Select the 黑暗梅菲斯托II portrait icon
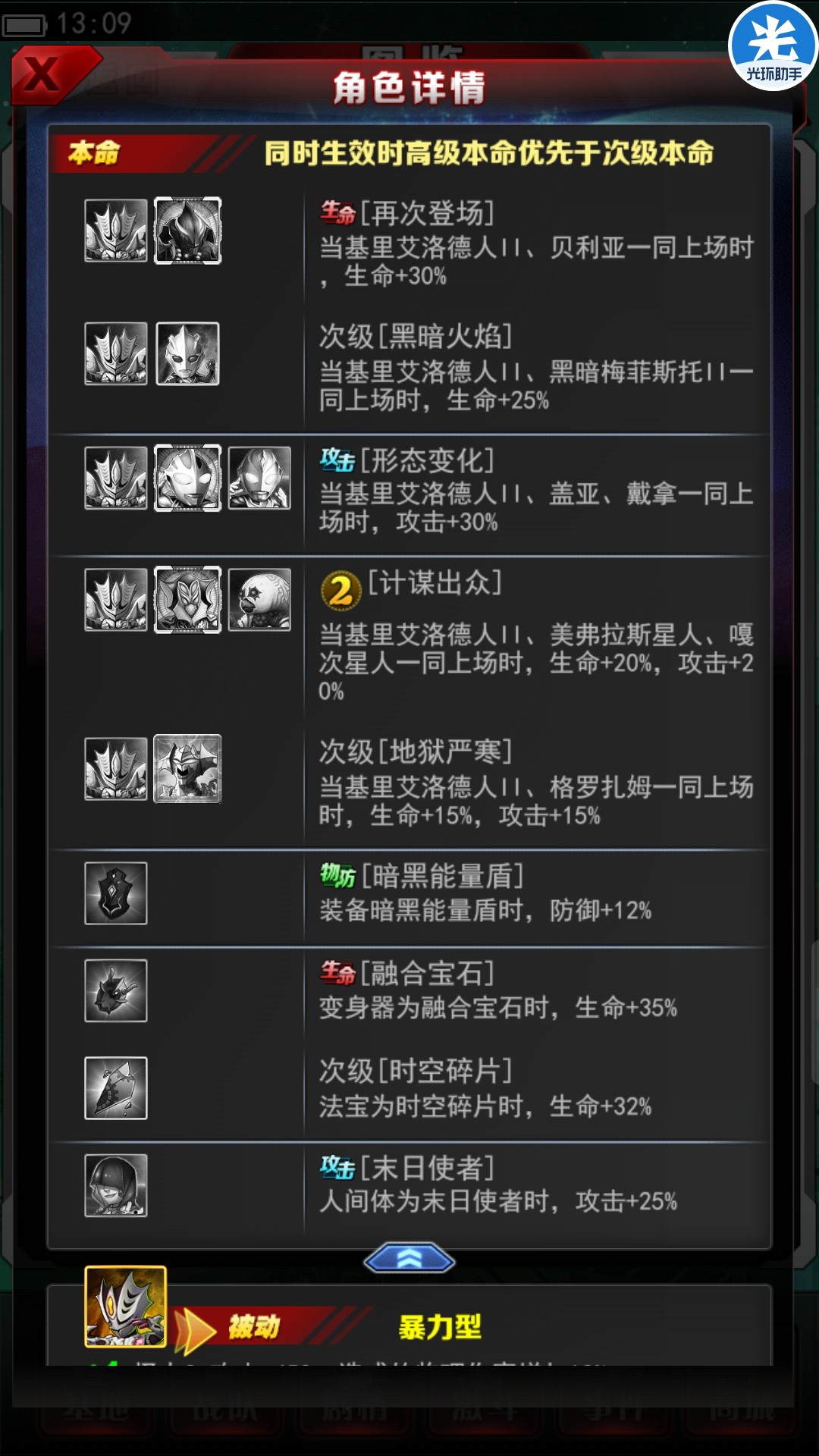The height and width of the screenshot is (1456, 819). click(188, 353)
